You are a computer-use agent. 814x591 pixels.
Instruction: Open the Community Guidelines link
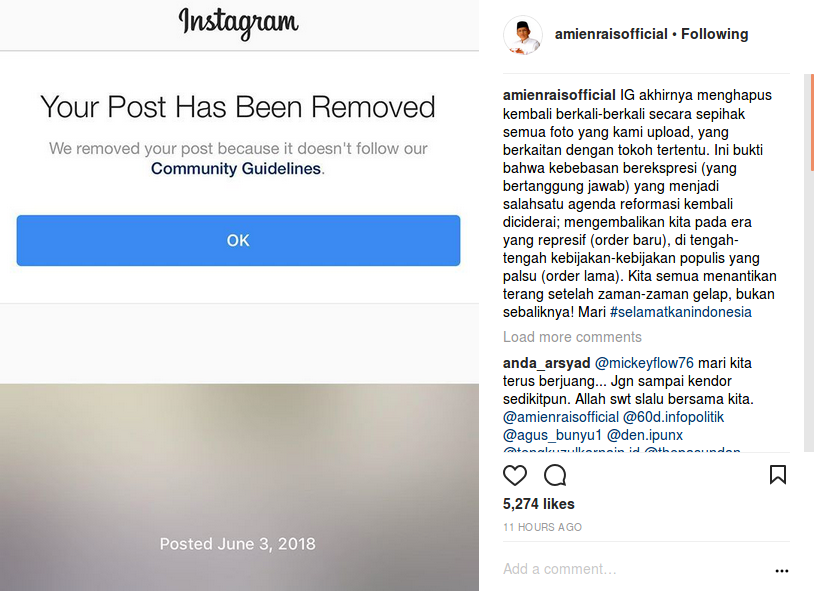pos(236,169)
